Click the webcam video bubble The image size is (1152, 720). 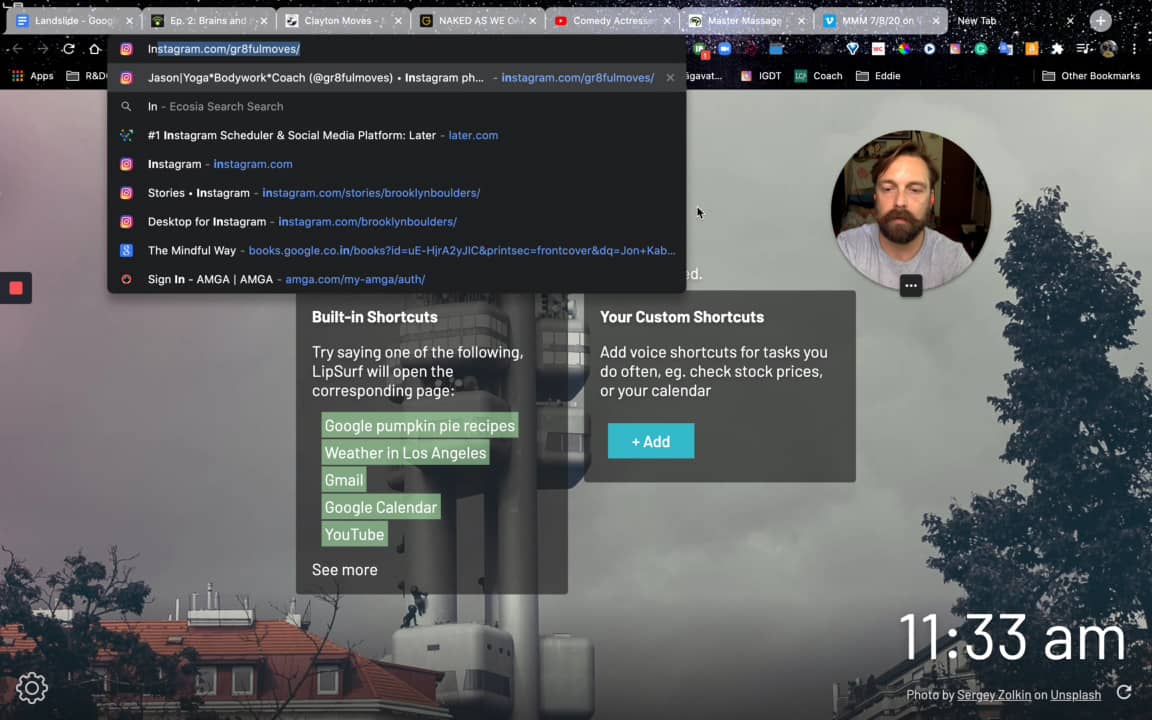point(911,210)
